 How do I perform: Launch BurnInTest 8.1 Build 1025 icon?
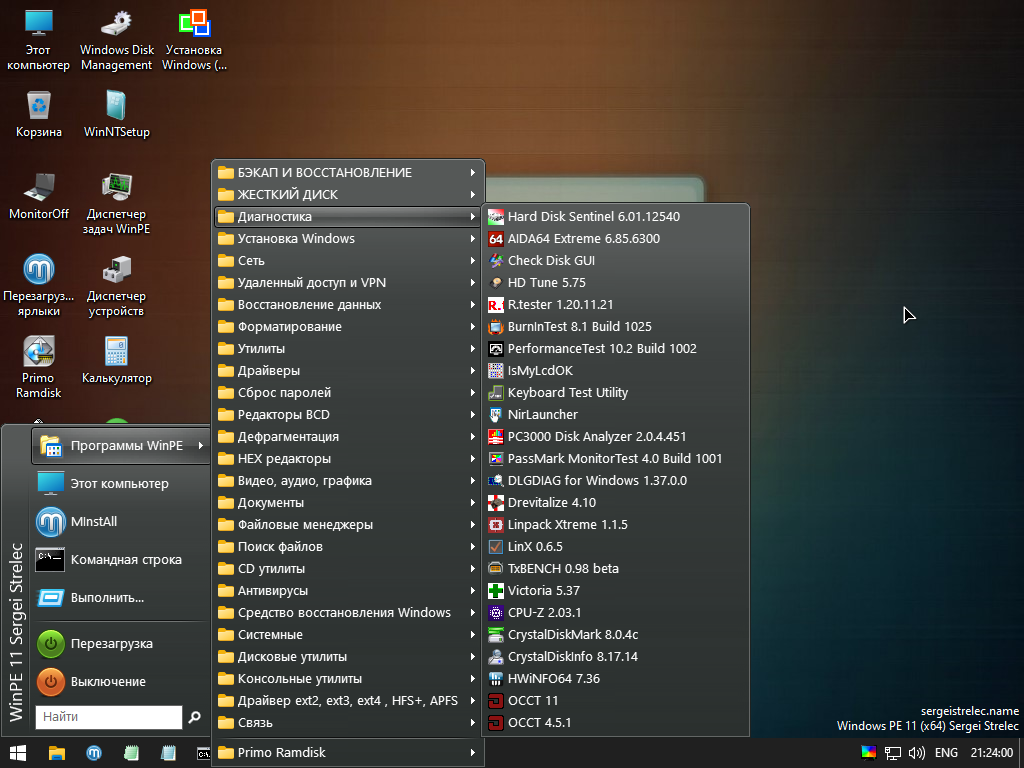tap(496, 327)
